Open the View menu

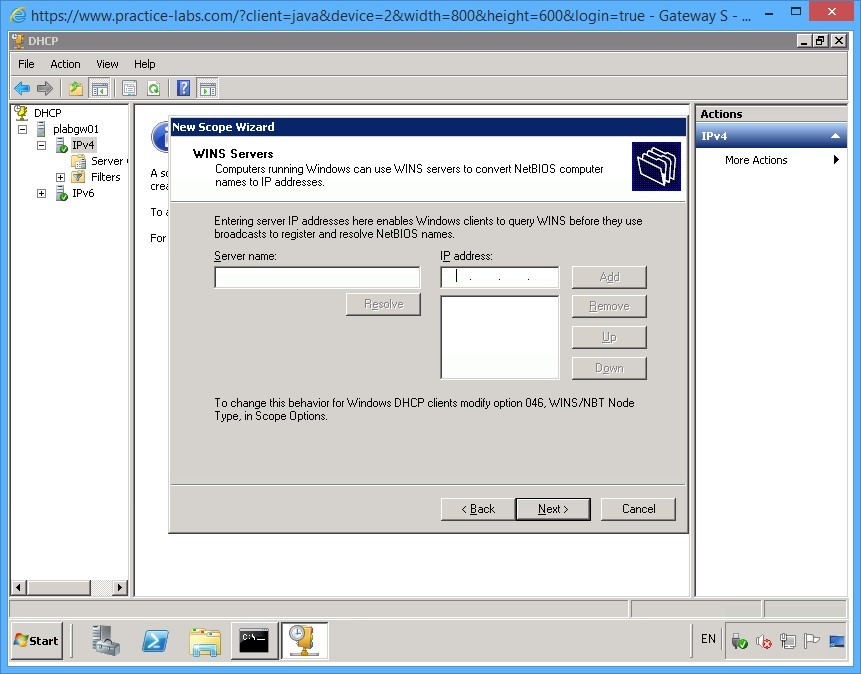click(106, 63)
